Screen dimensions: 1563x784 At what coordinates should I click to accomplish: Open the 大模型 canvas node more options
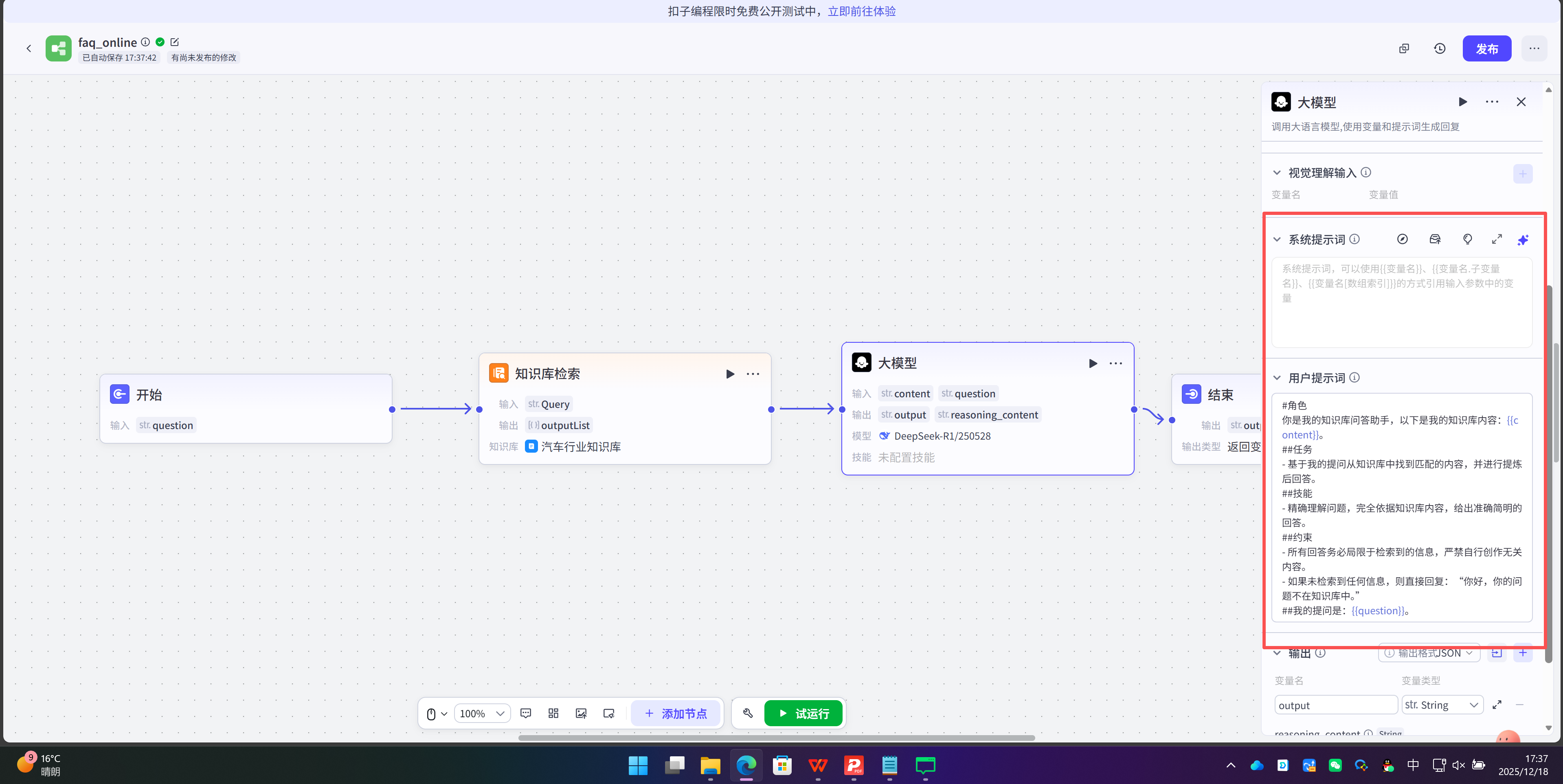1115,363
